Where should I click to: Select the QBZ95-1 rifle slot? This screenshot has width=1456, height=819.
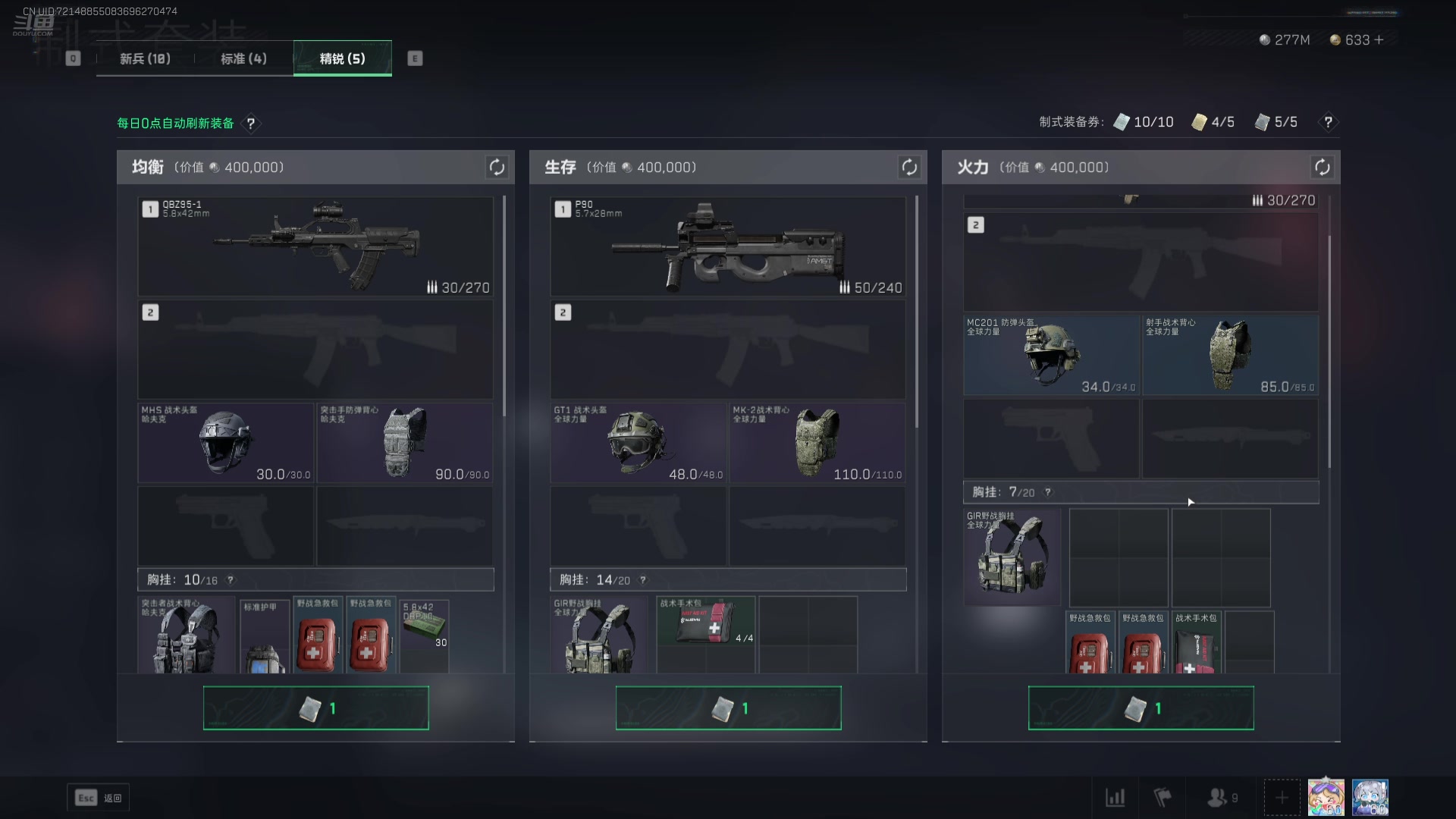(315, 246)
